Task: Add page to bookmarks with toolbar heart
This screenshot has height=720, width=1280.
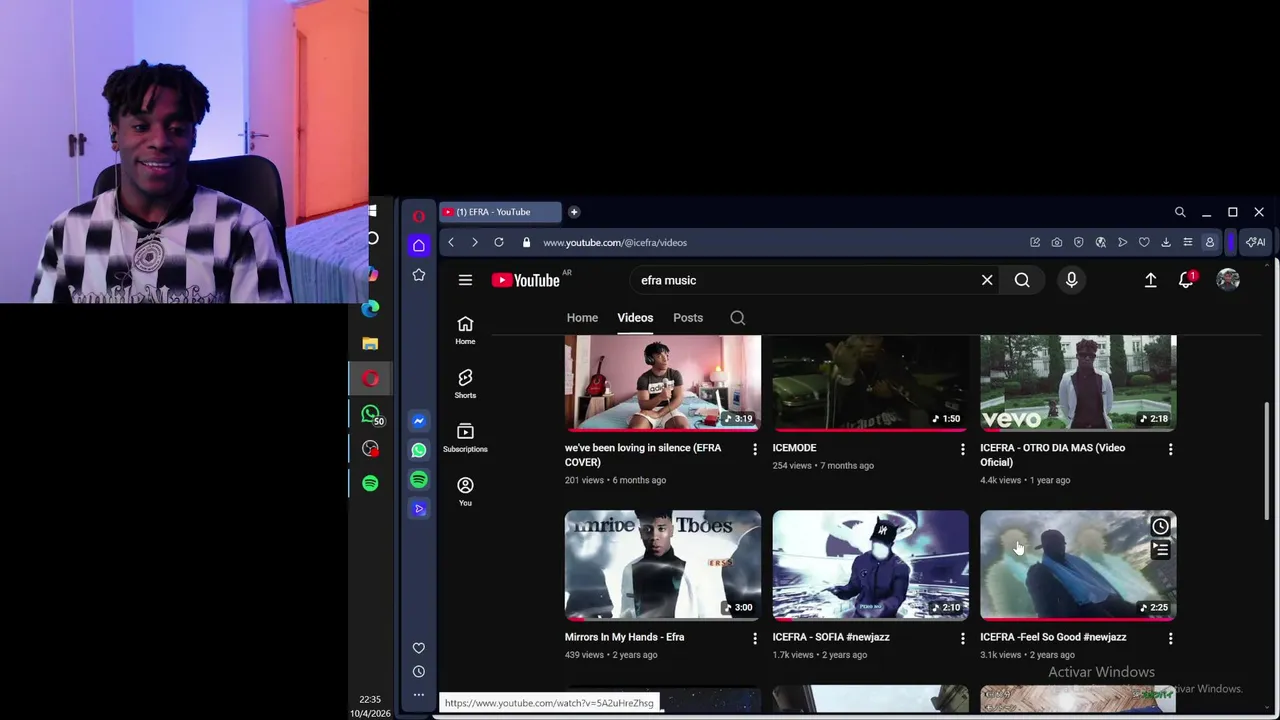Action: click(x=1144, y=242)
